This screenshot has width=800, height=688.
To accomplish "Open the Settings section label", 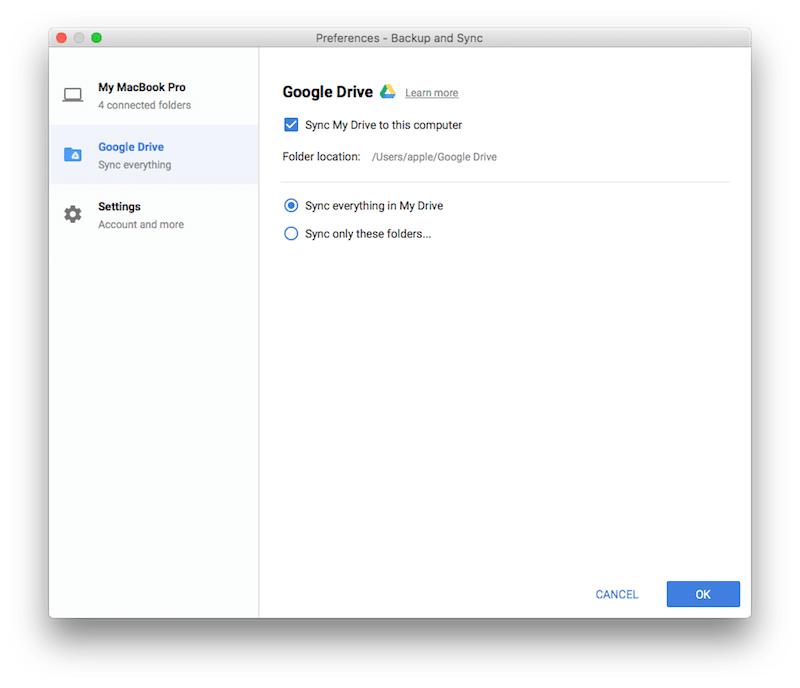I will pyautogui.click(x=119, y=206).
